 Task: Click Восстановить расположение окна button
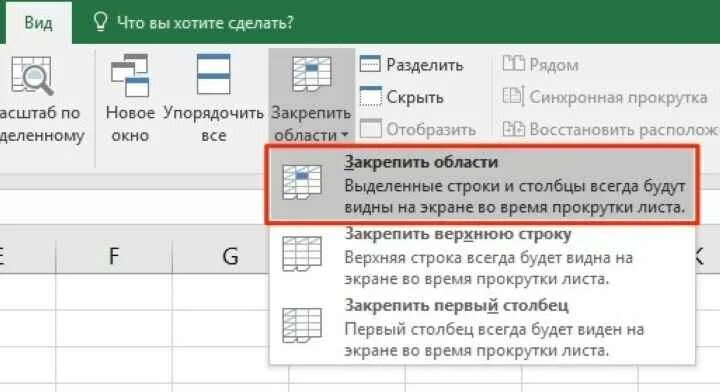coord(611,129)
